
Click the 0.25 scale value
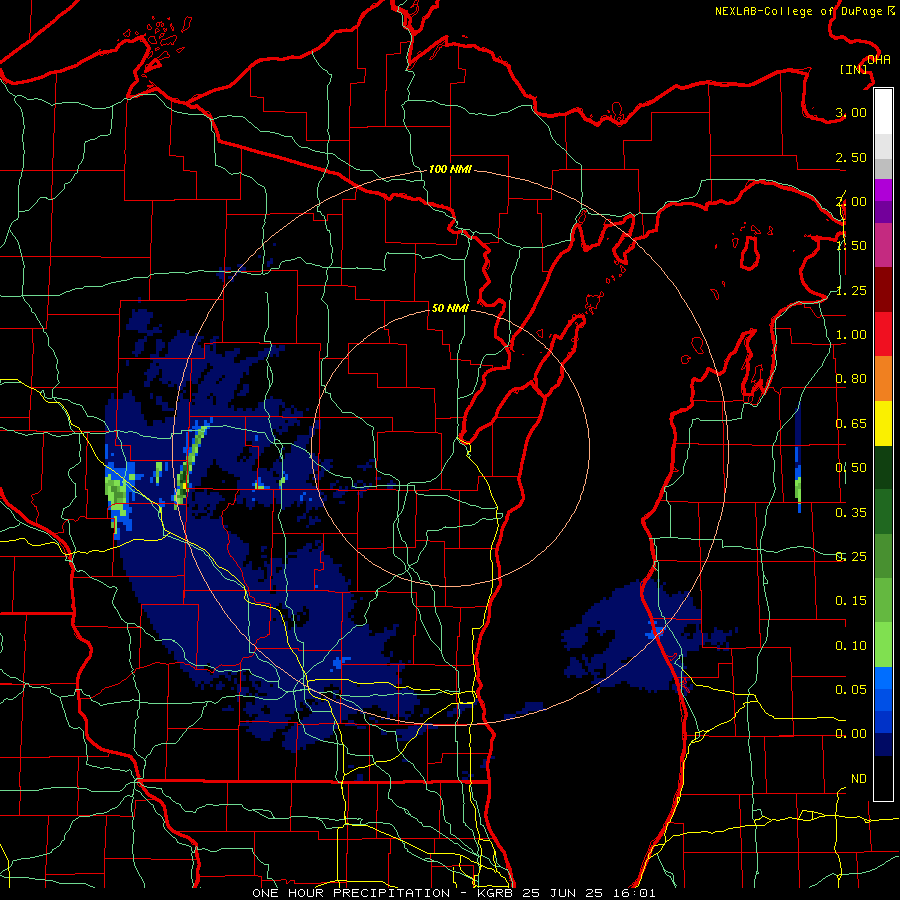tap(851, 557)
